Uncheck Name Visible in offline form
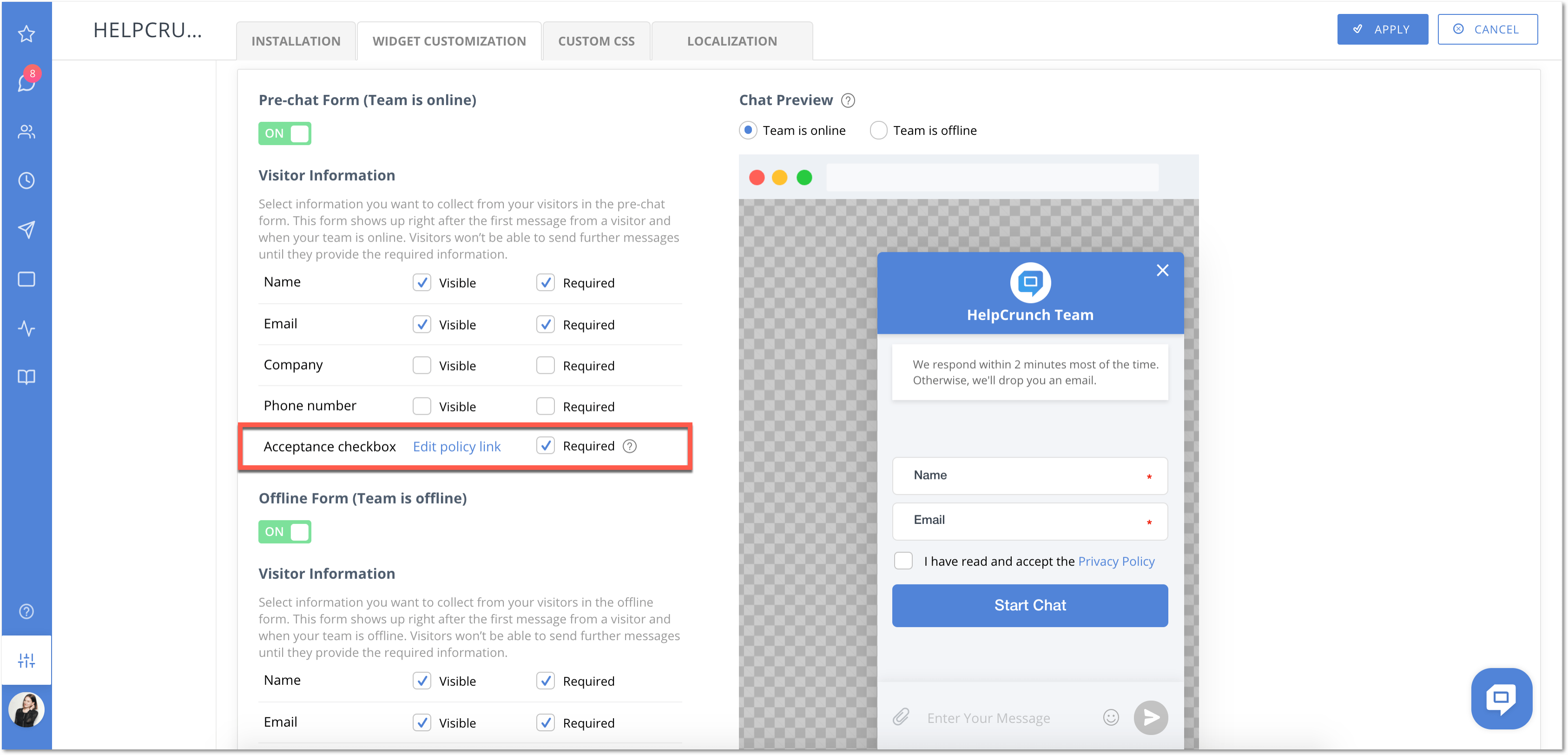1568x755 pixels. pyautogui.click(x=422, y=681)
